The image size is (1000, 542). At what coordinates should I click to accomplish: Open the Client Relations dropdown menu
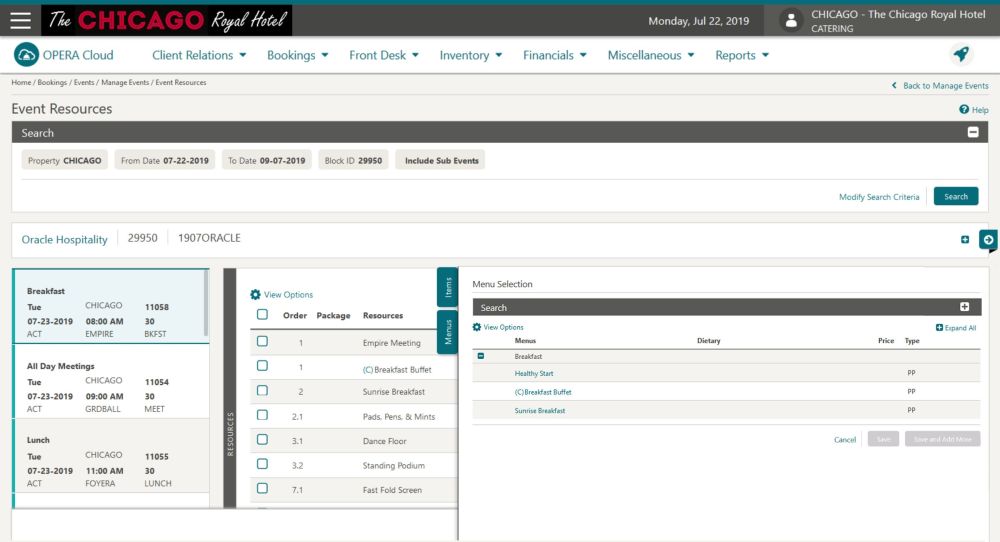click(199, 55)
